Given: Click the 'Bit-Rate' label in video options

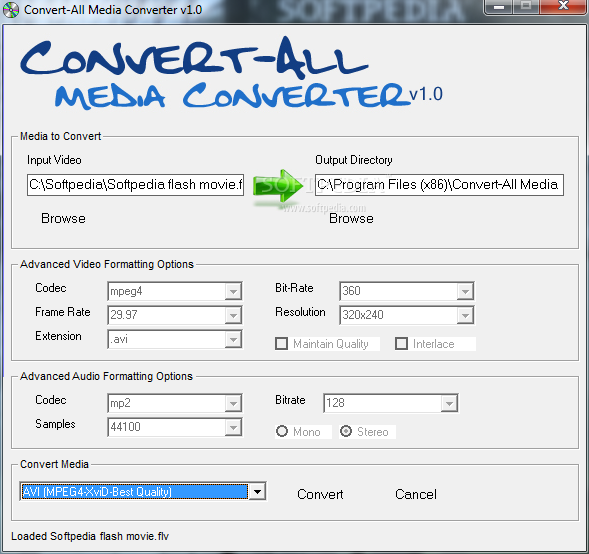Looking at the screenshot, I should pos(294,288).
